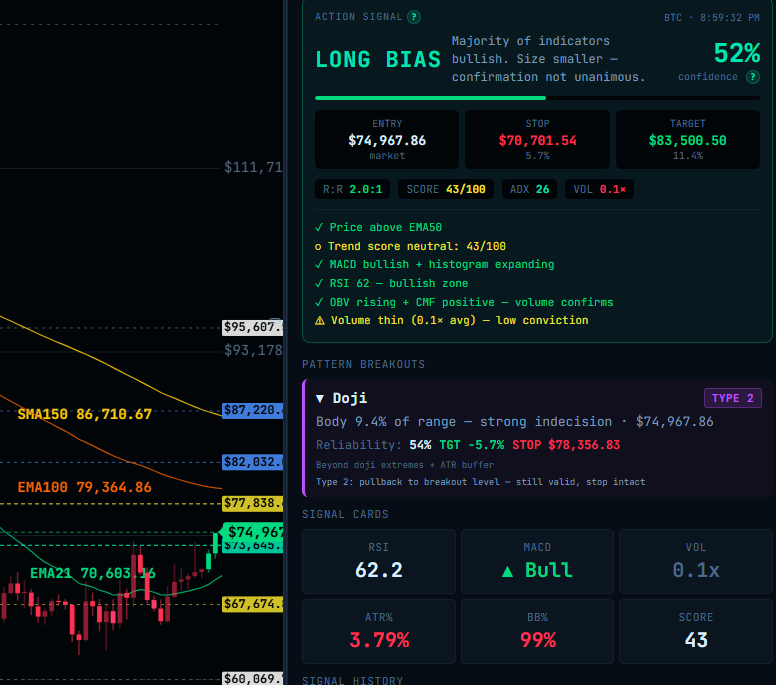Click the 'Type 2: pullback to breakout level' note

point(481,482)
